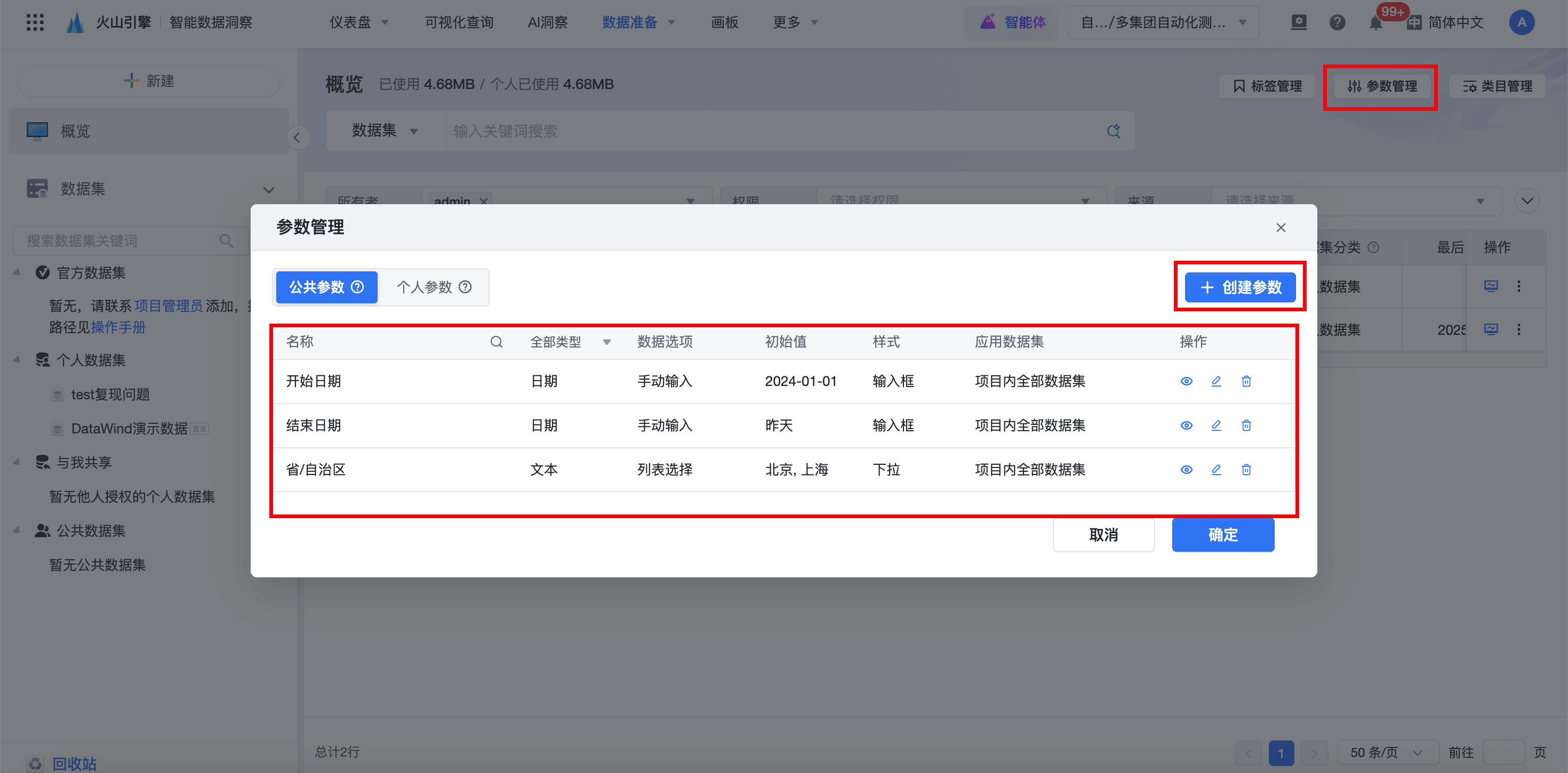Screen dimensions: 1568x773
Task: Open the notifications bell icon
Action: [x=1375, y=23]
